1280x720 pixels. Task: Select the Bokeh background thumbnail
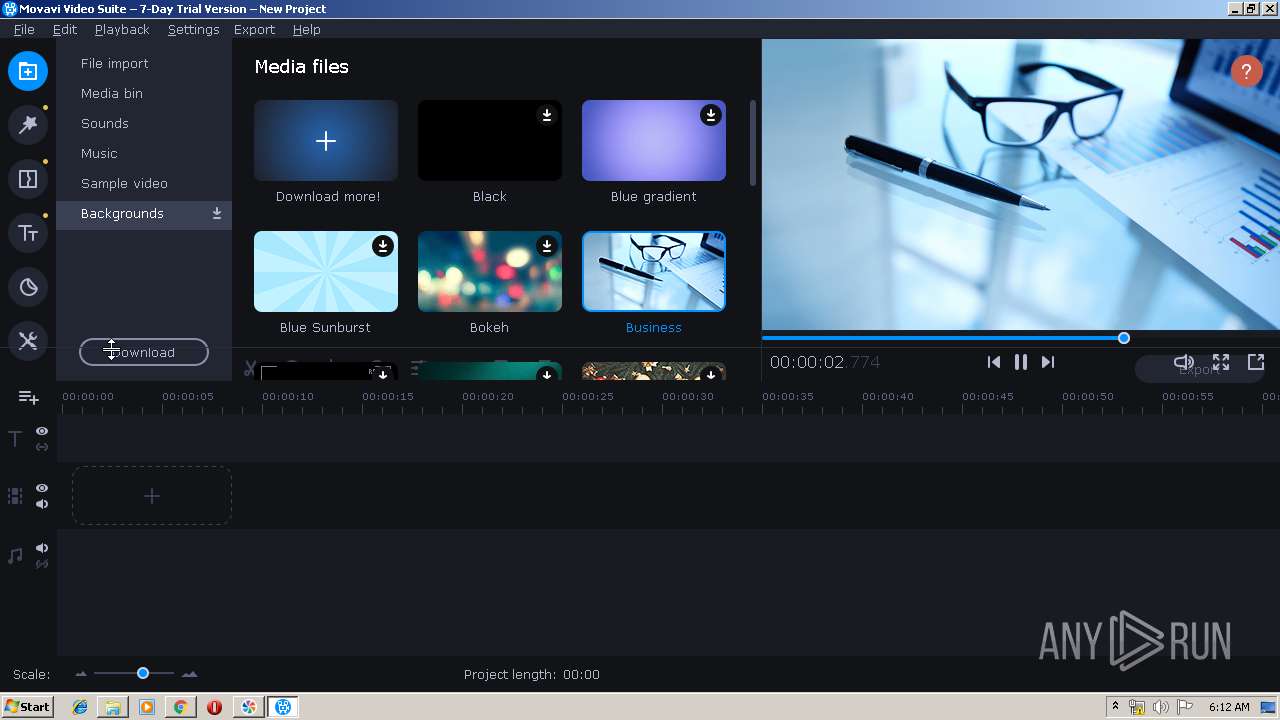490,272
